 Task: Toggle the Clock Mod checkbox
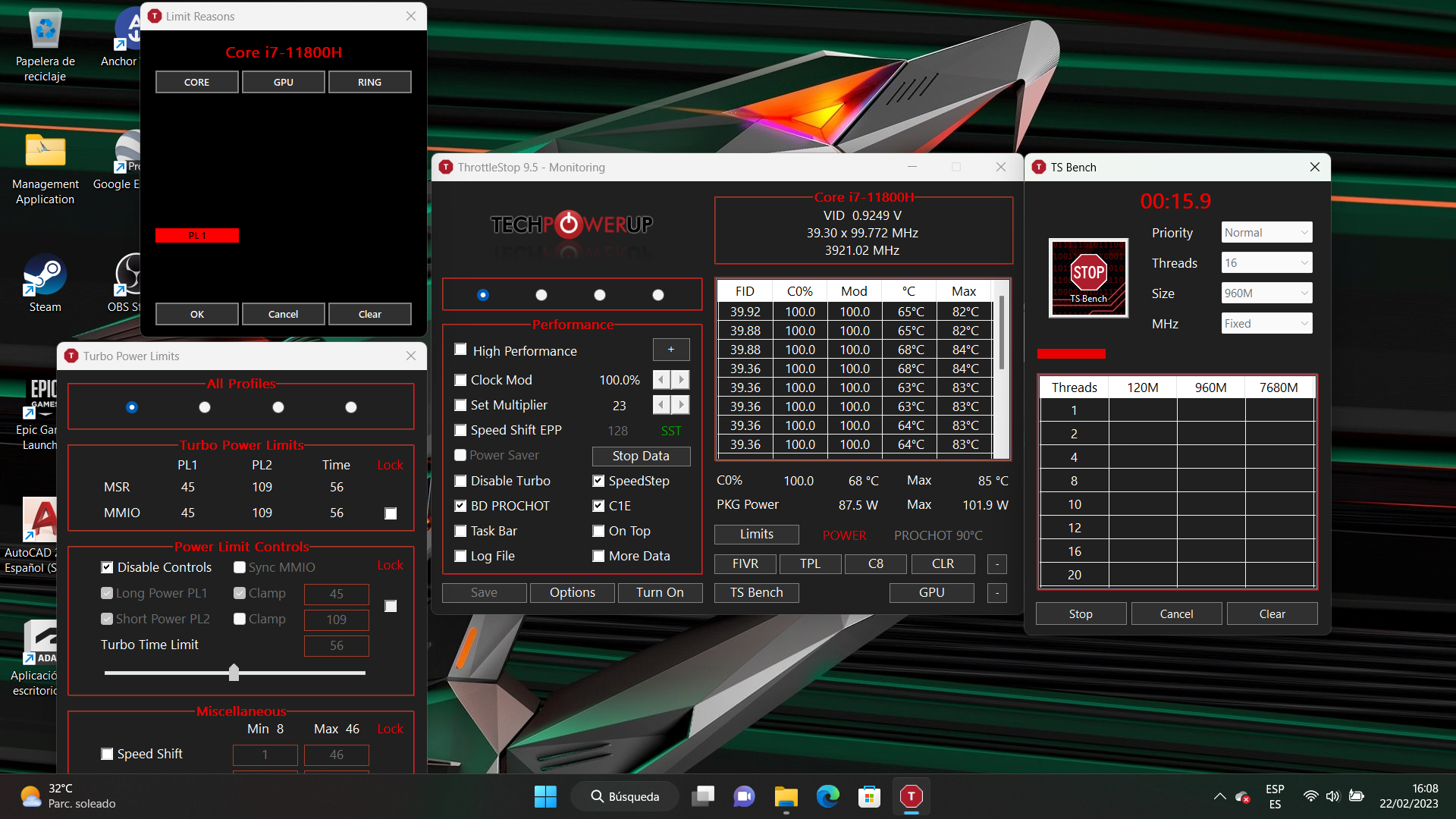pos(460,380)
